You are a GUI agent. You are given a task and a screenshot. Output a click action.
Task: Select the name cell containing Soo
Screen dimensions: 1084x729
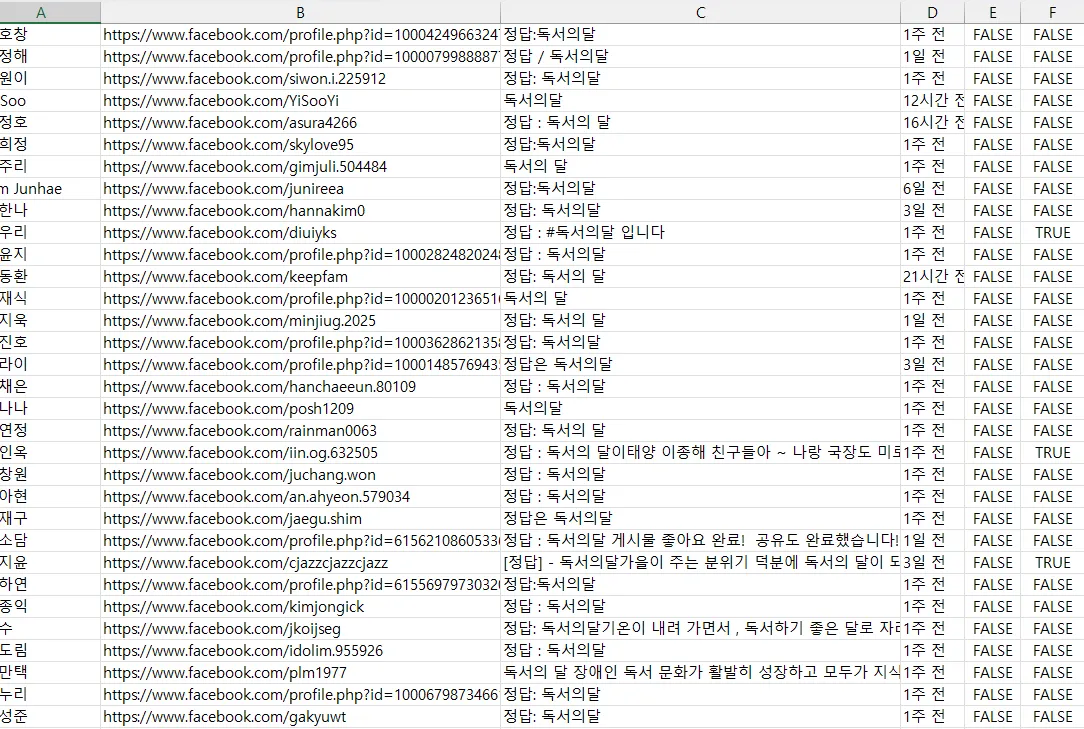[x=40, y=100]
